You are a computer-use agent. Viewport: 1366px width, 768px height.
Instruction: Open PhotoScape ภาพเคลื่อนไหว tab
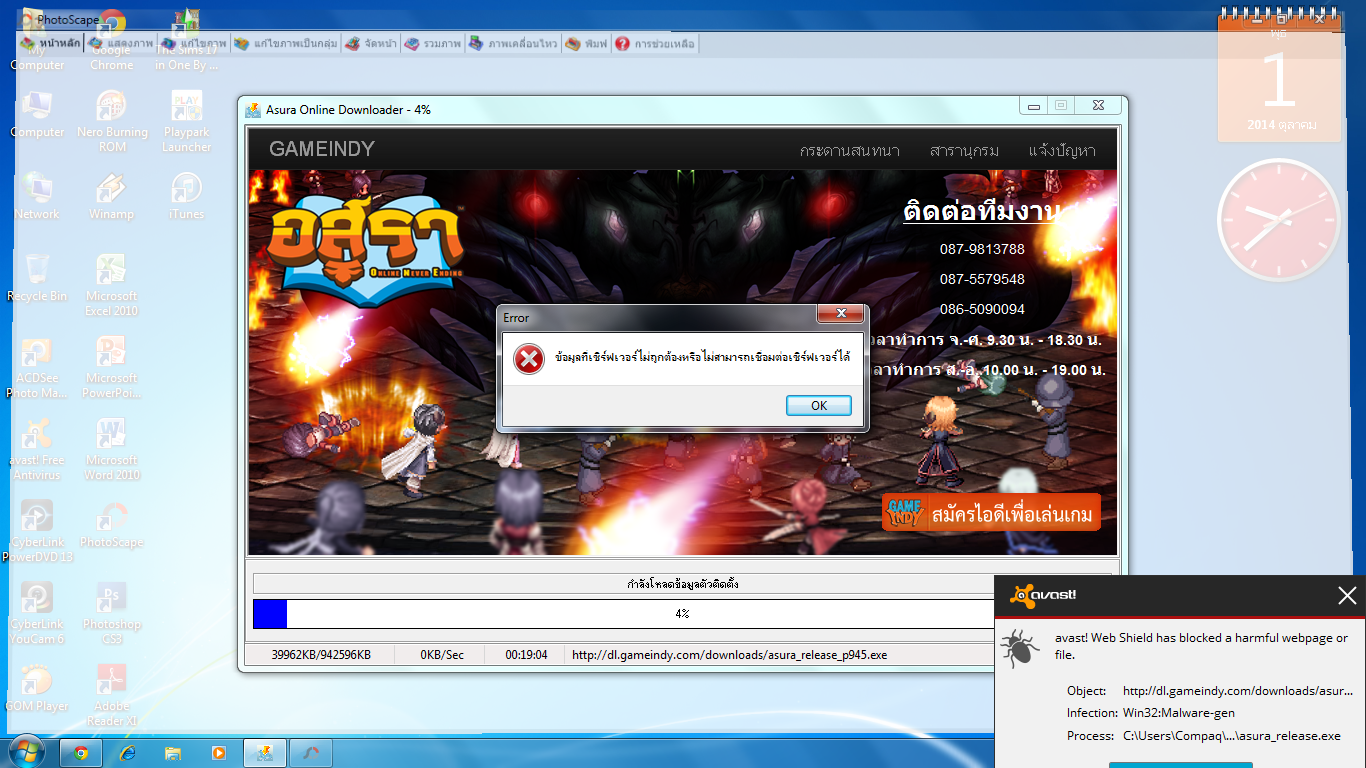click(513, 44)
